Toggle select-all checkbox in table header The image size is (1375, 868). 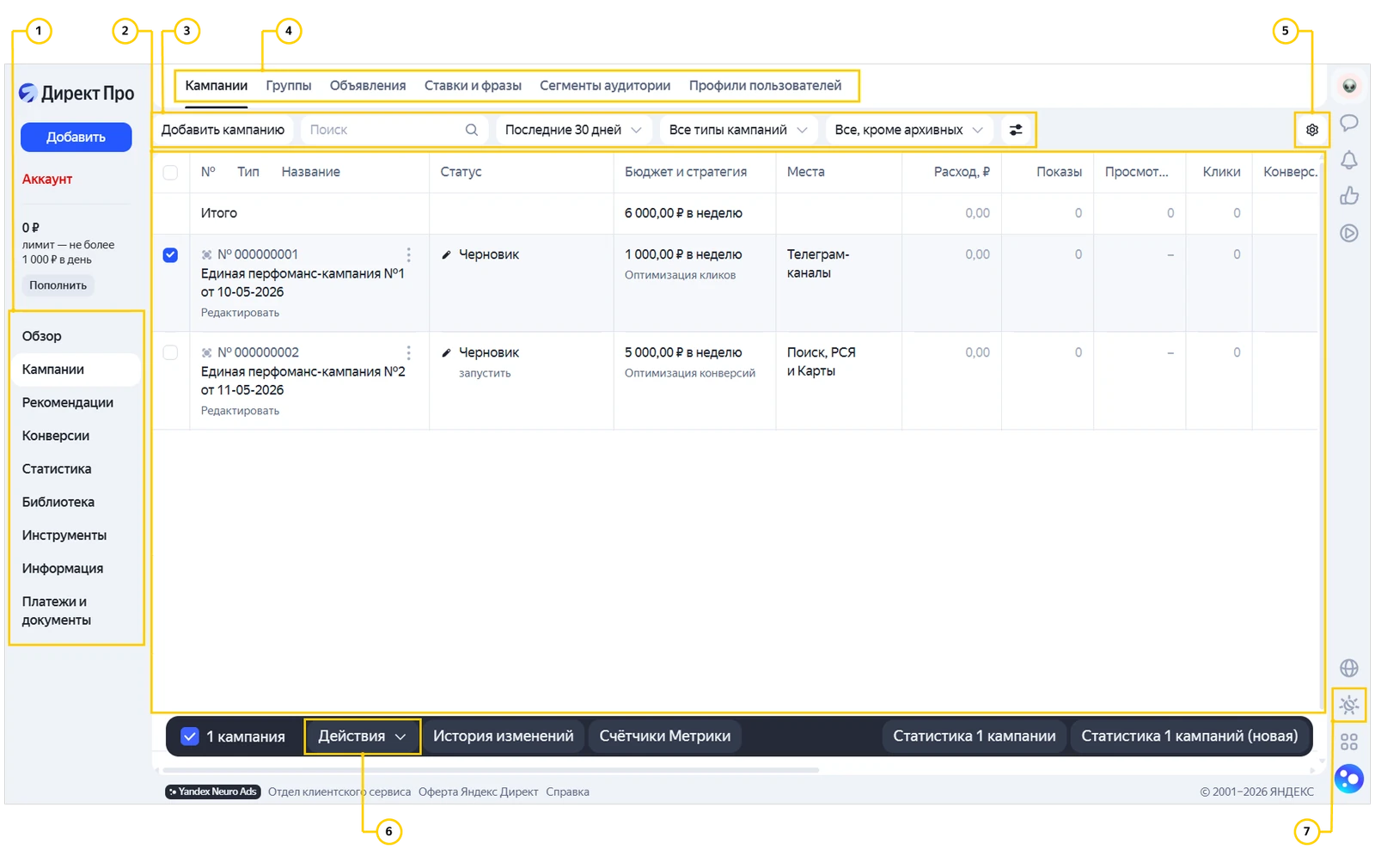pyautogui.click(x=170, y=173)
